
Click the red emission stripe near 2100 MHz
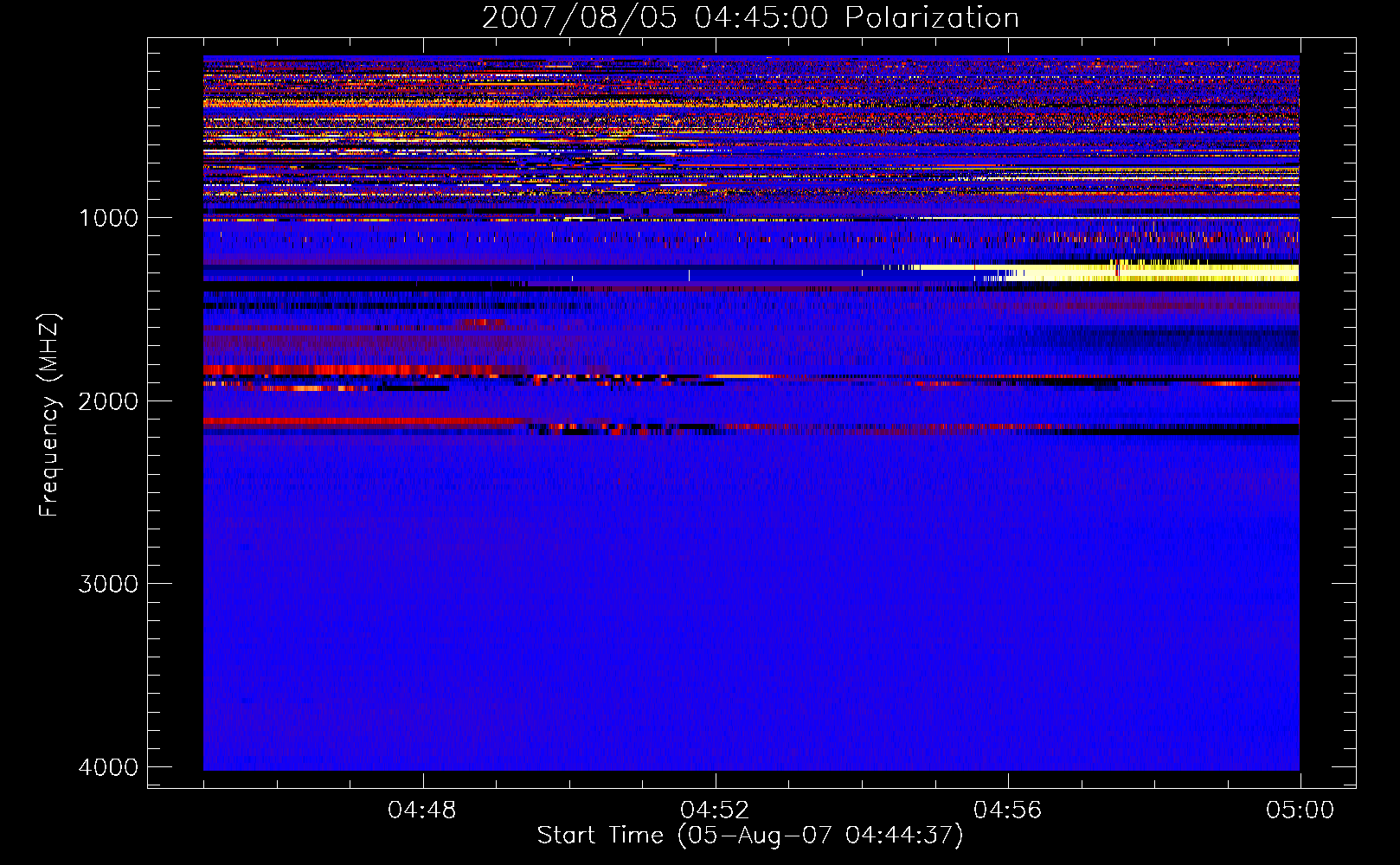pos(363,421)
